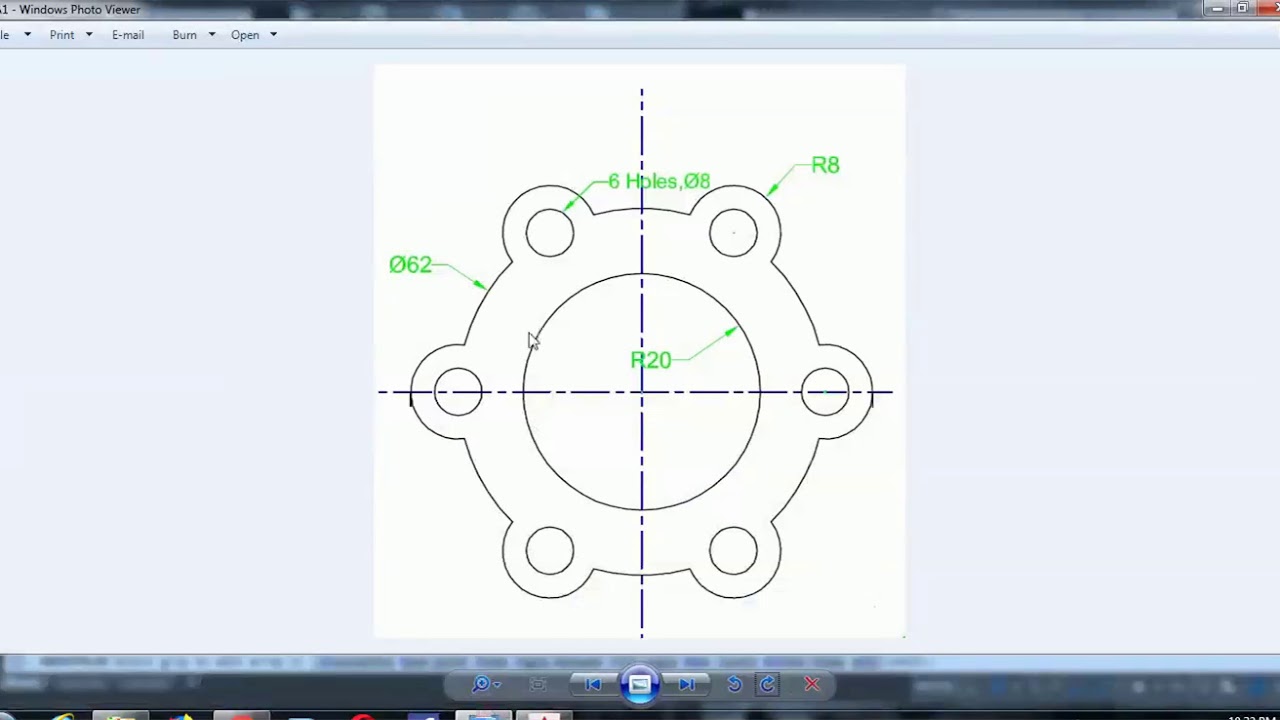
Task: Go to the next photo
Action: (x=687, y=684)
